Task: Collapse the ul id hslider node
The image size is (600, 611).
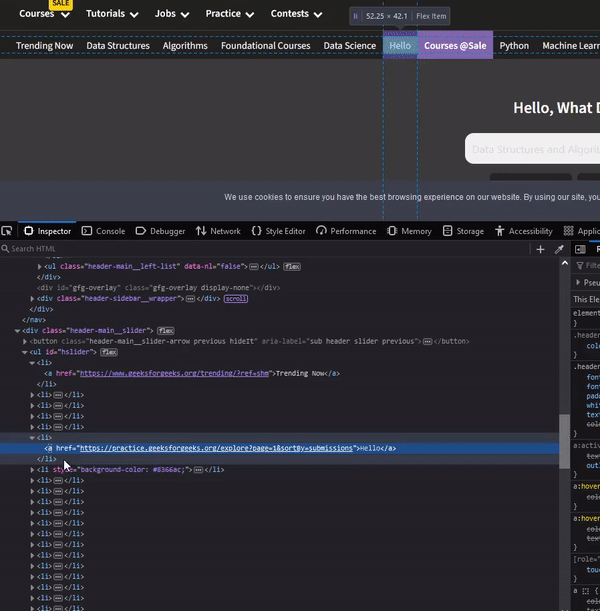Action: (25, 352)
